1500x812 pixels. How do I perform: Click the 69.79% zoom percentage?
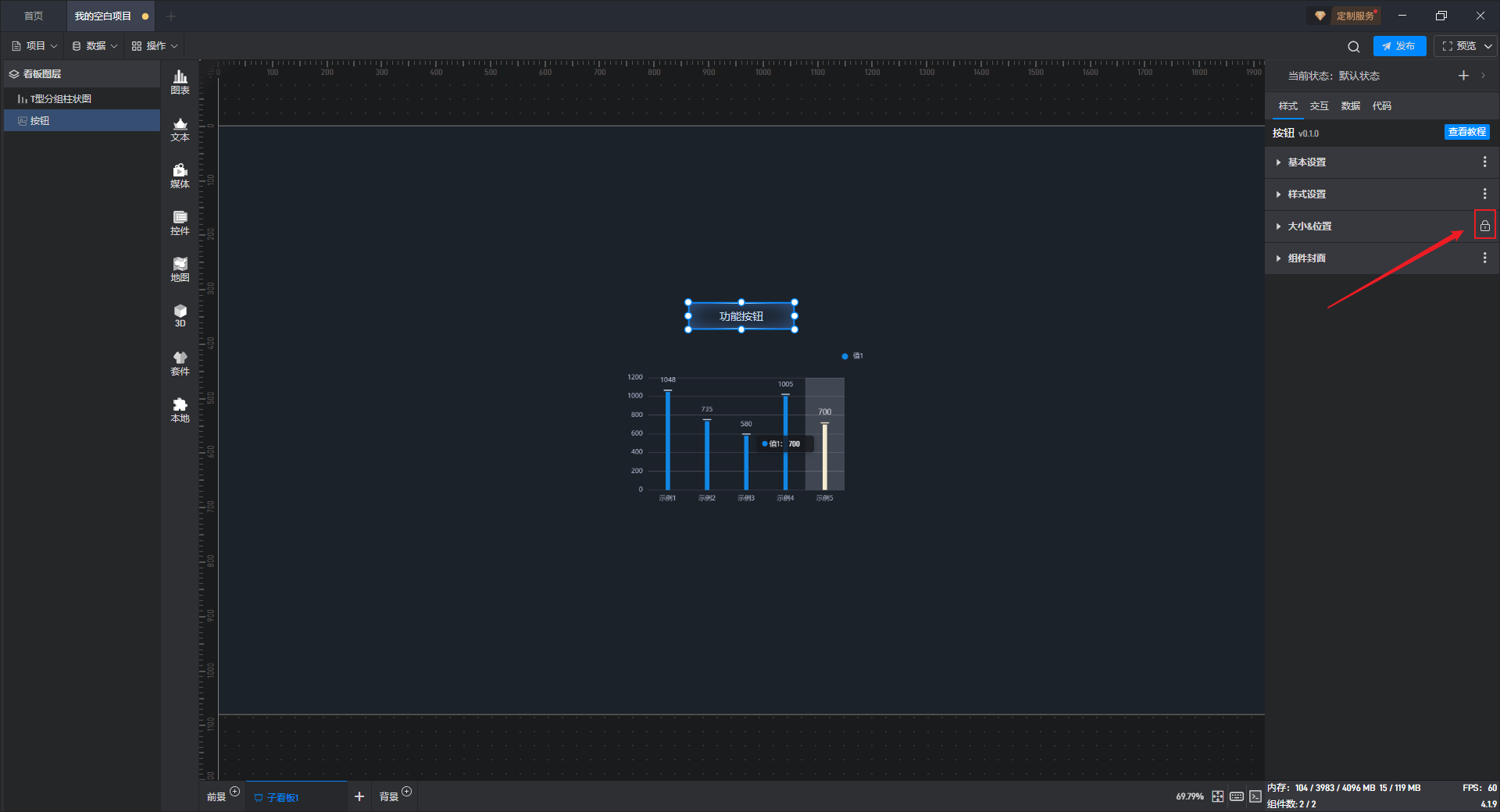point(1190,796)
